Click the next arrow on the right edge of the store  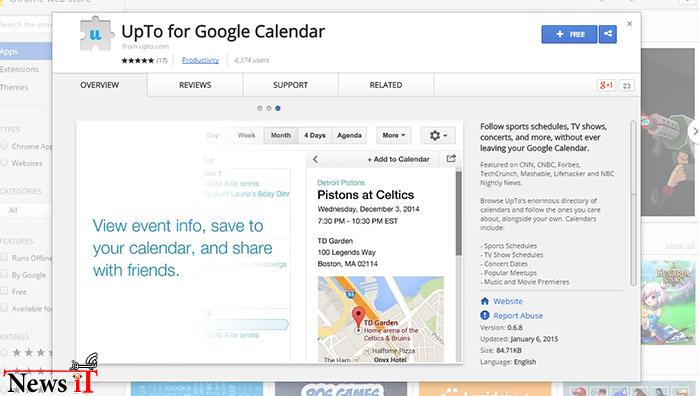(x=695, y=131)
